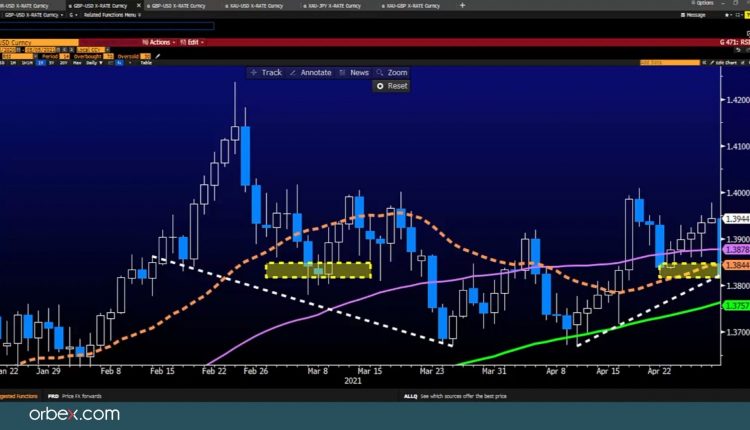Click the pencil edit icon beside Oversold
The image size is (750, 430).
(157, 56)
